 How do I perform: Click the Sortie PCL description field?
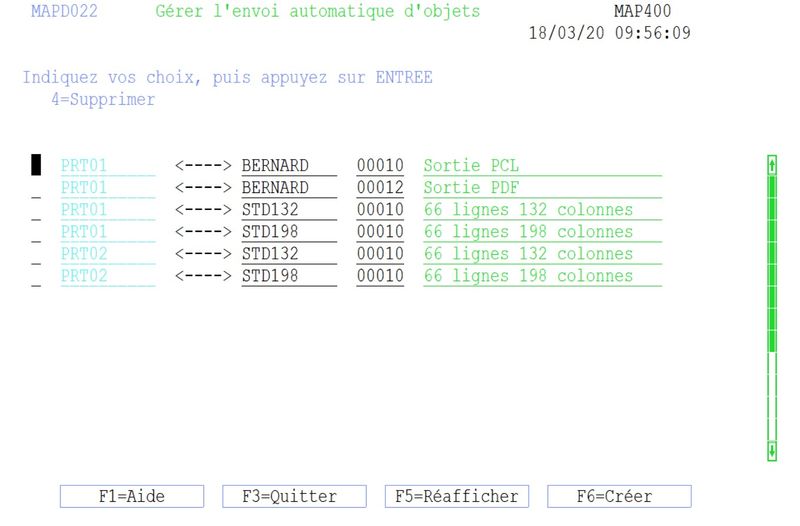541,166
